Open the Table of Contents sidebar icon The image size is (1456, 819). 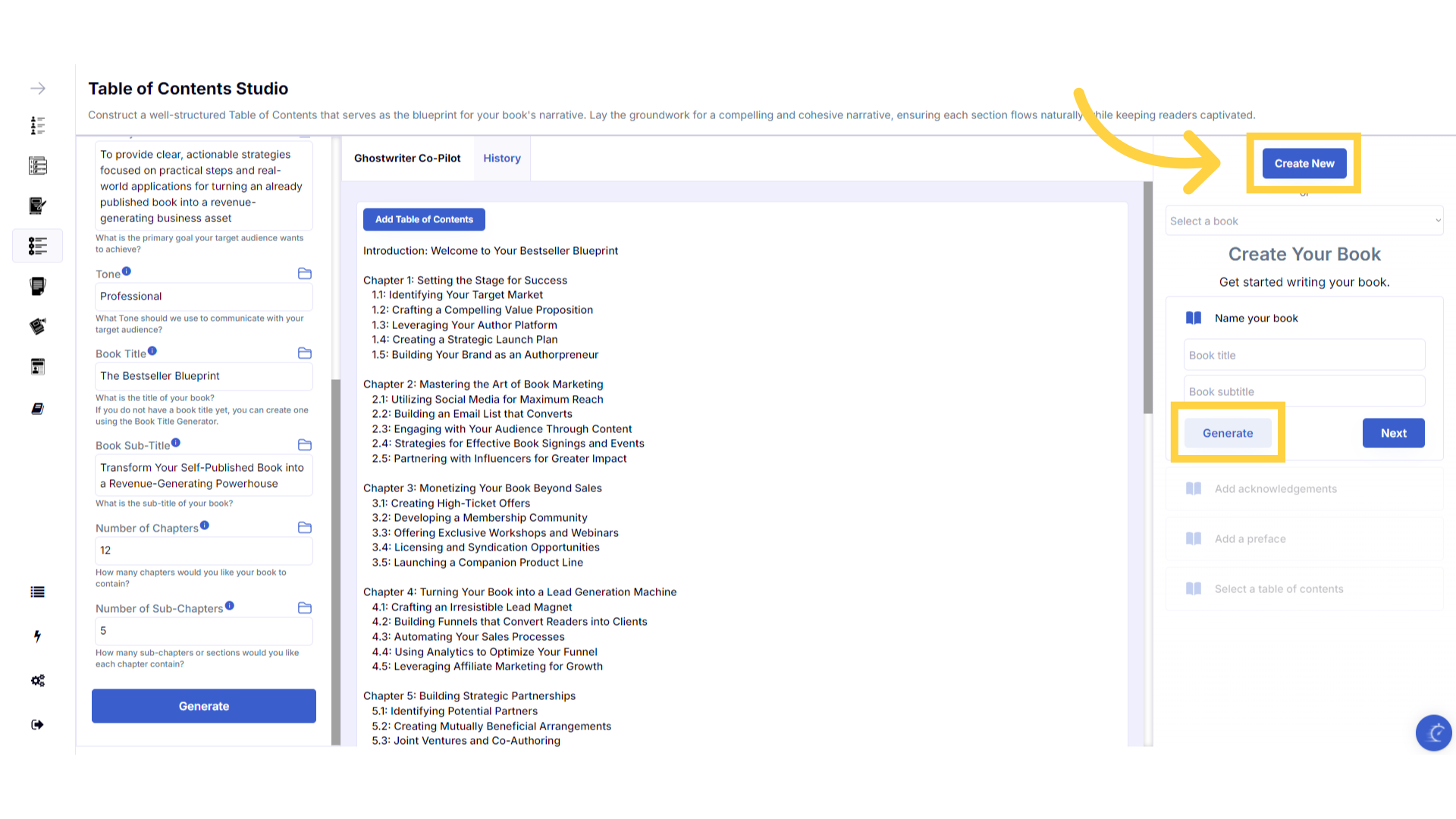tap(37, 246)
